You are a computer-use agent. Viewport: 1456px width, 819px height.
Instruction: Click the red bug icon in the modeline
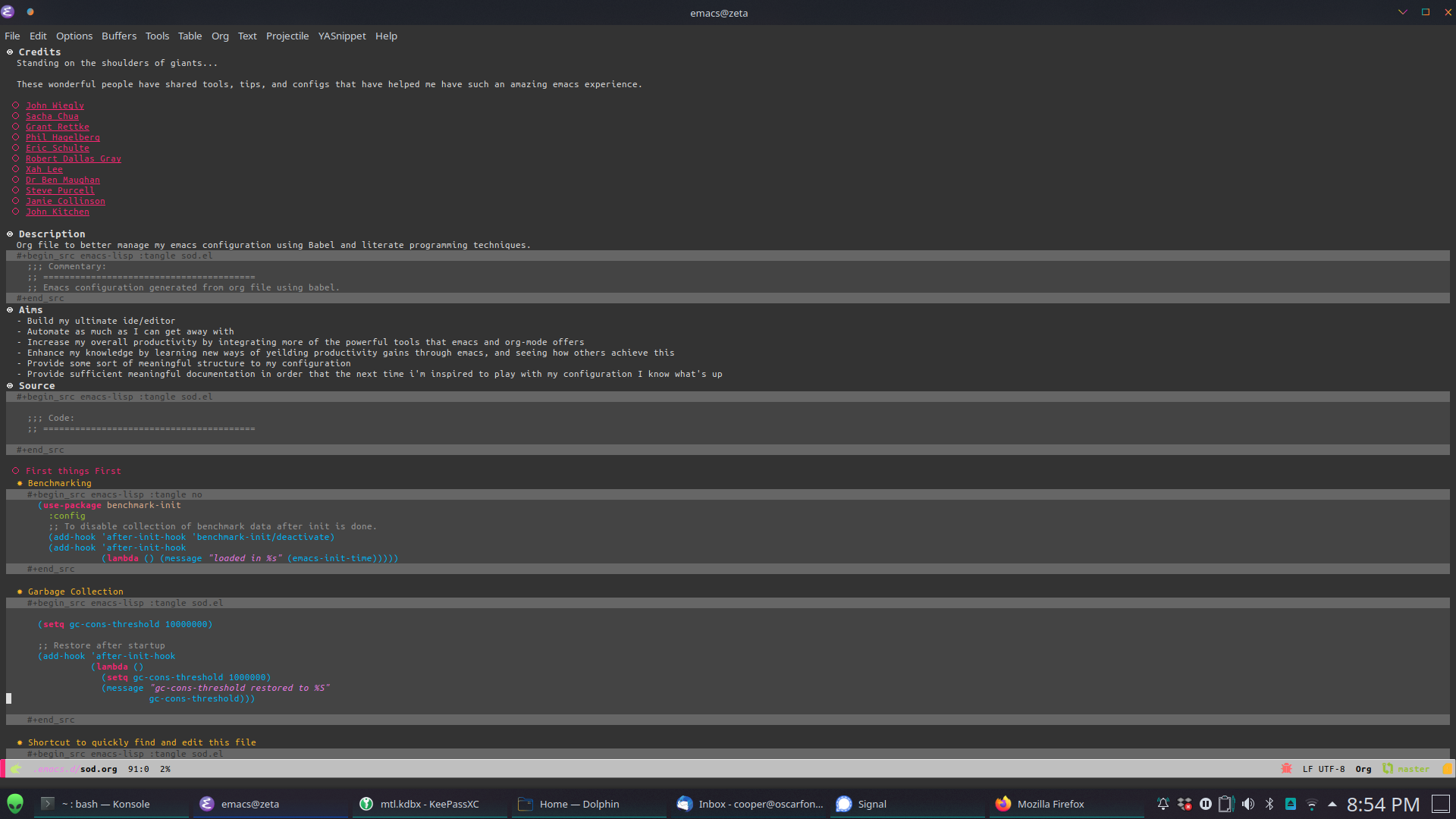click(x=1286, y=768)
